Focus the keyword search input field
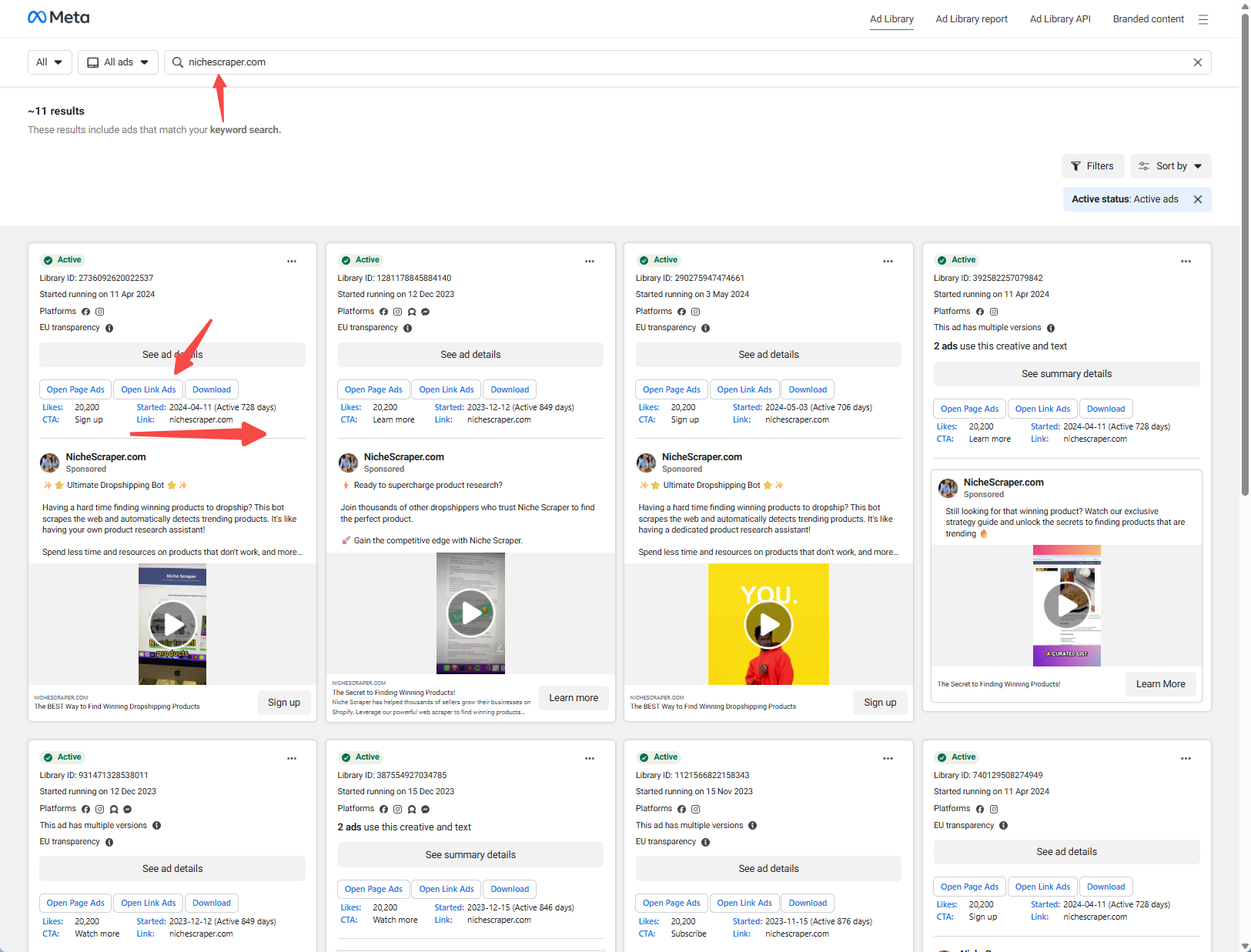This screenshot has width=1251, height=952. [687, 62]
